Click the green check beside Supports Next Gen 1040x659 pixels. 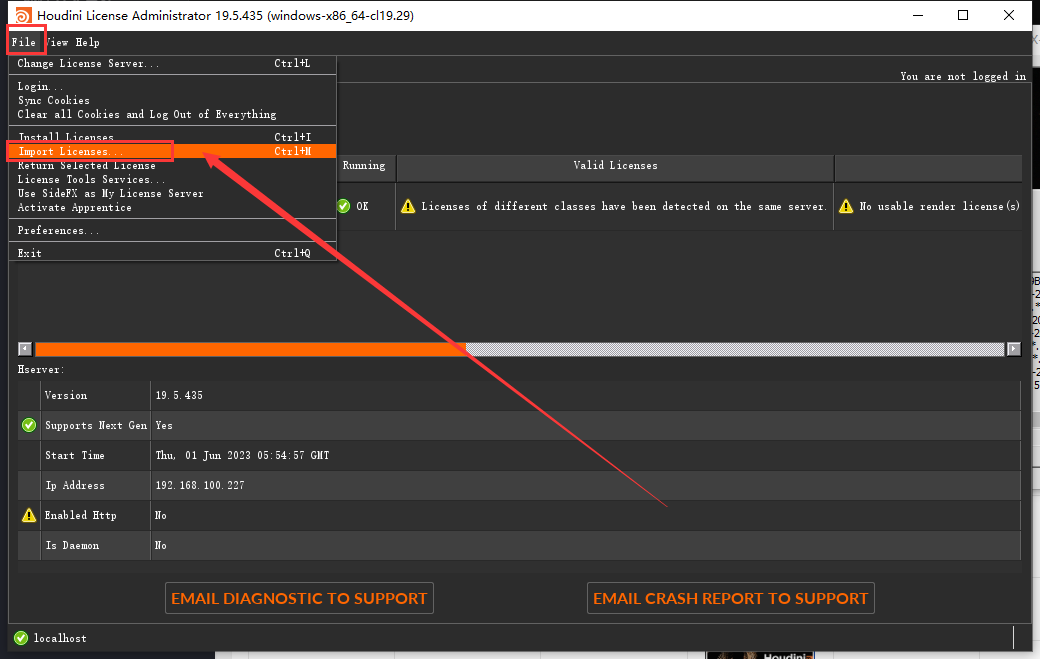(x=28, y=425)
